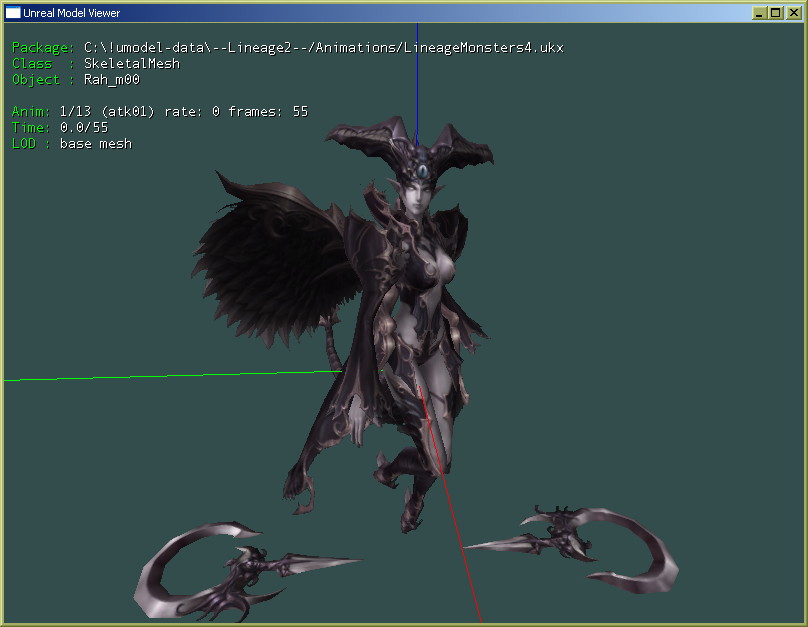
Task: Click the rate: 0 value
Action: point(192,112)
